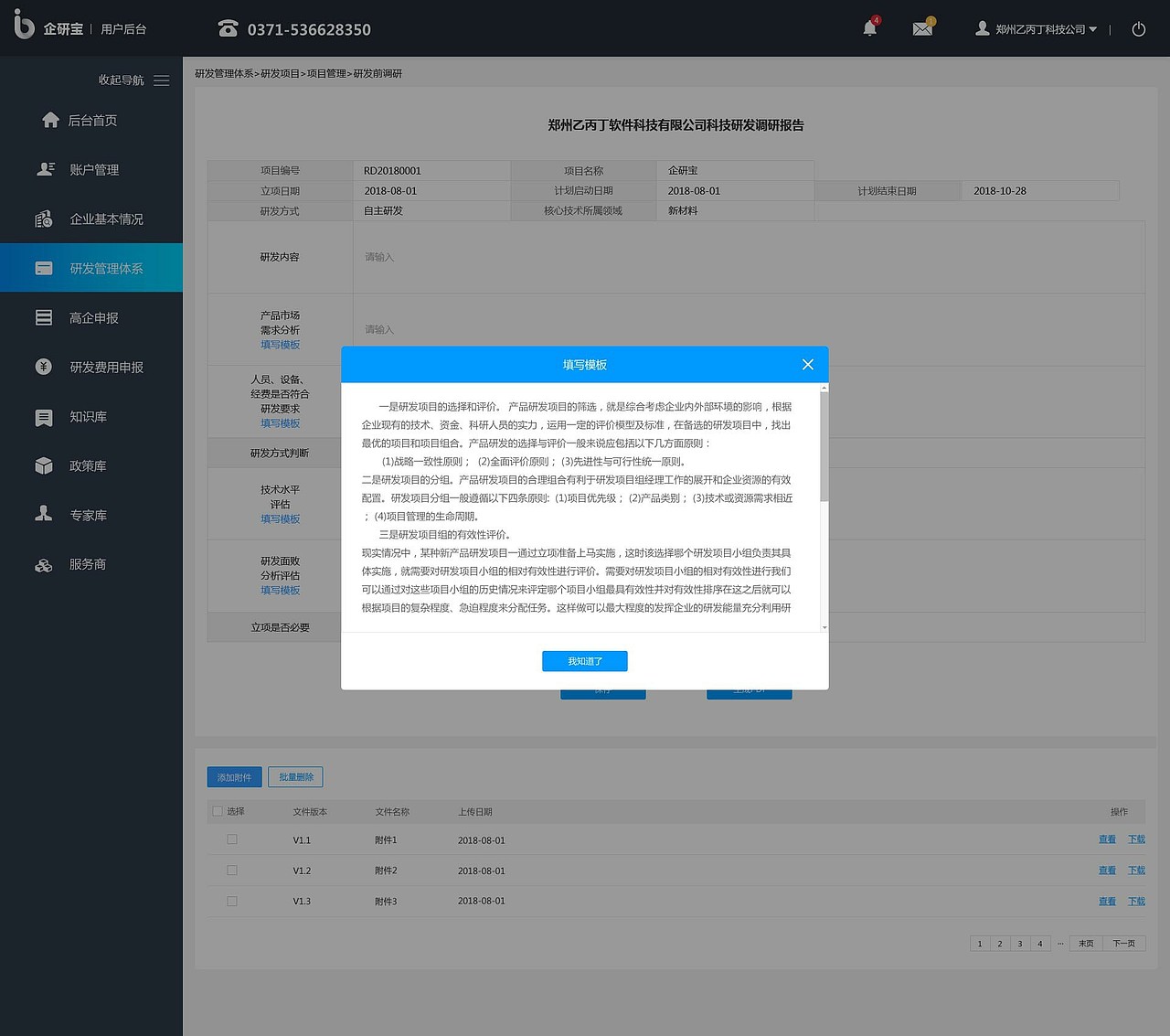Click 查看 link for 附件1
The width and height of the screenshot is (1170, 1036).
(x=1107, y=839)
